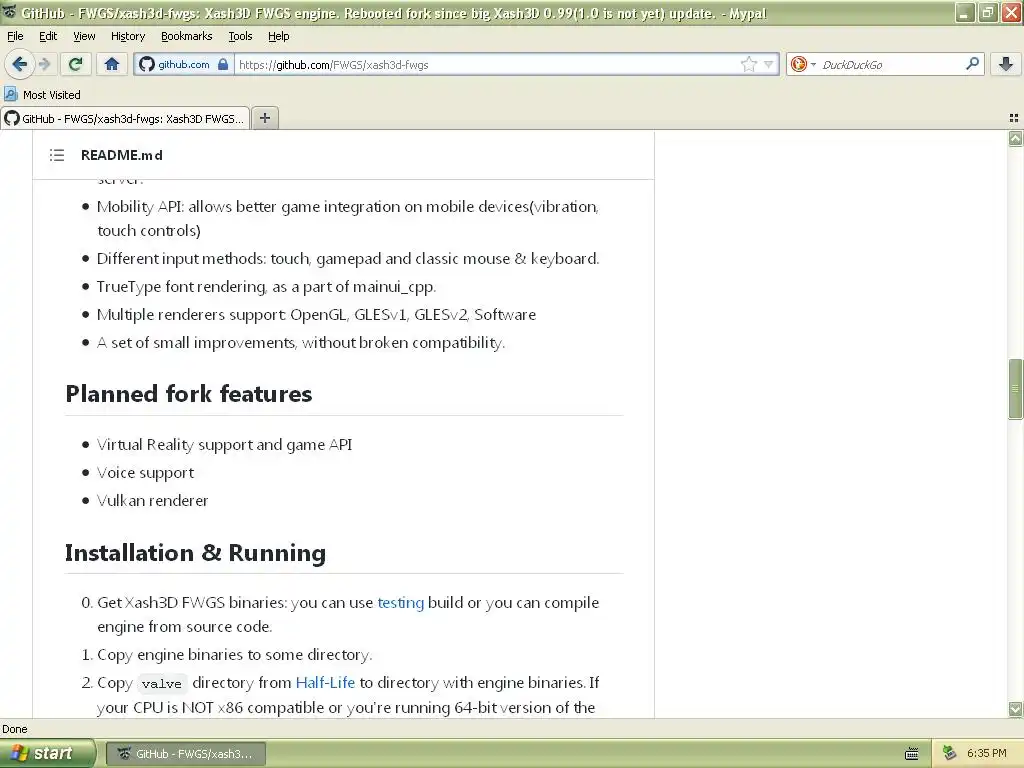The image size is (1024, 768).
Task: Click the search magnifier icon
Action: coord(972,64)
